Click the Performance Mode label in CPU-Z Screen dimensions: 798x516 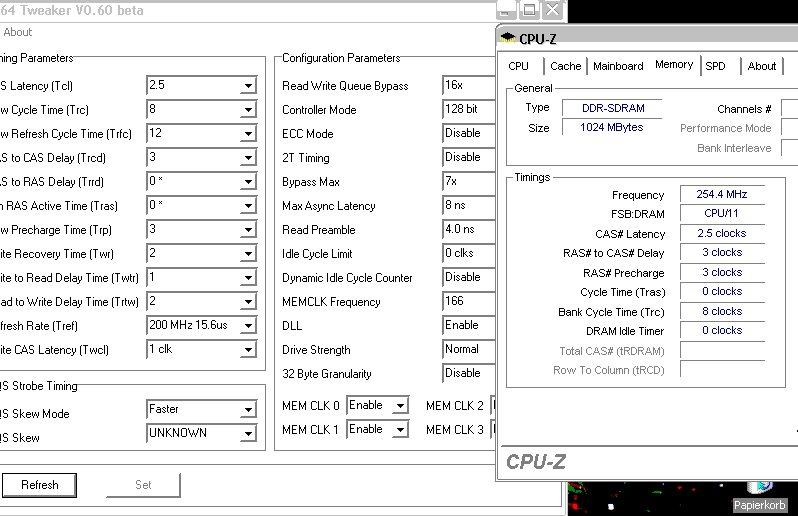coord(725,128)
